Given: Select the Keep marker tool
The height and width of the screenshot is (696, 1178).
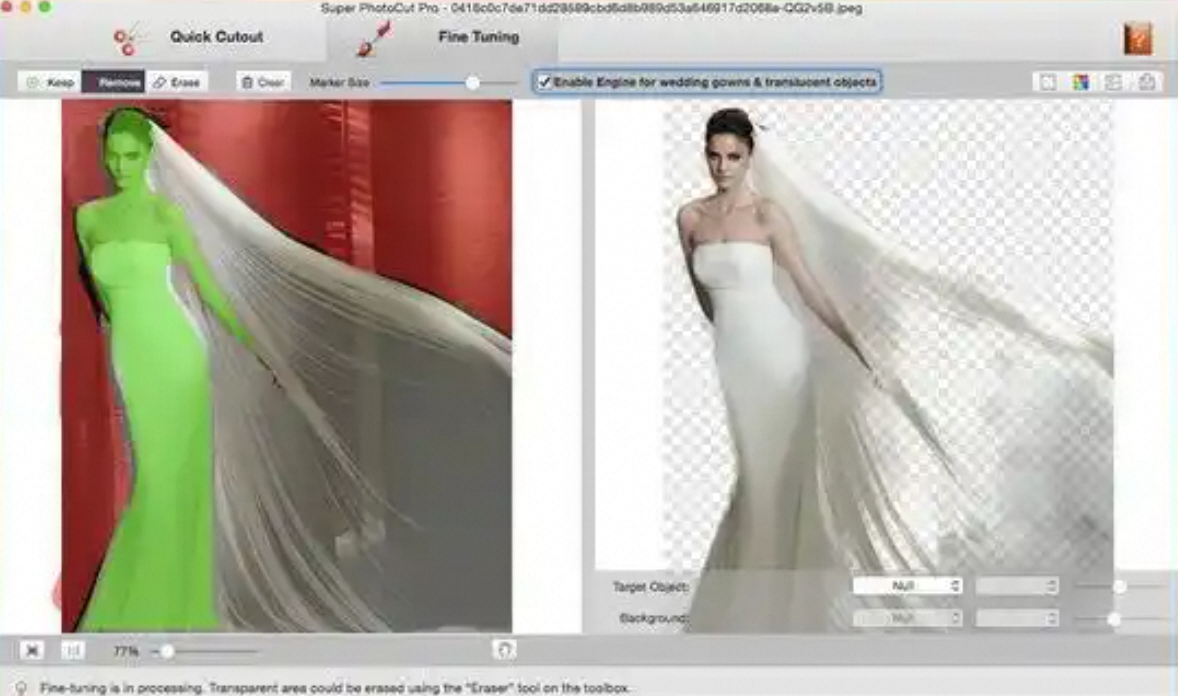Looking at the screenshot, I should (x=50, y=82).
